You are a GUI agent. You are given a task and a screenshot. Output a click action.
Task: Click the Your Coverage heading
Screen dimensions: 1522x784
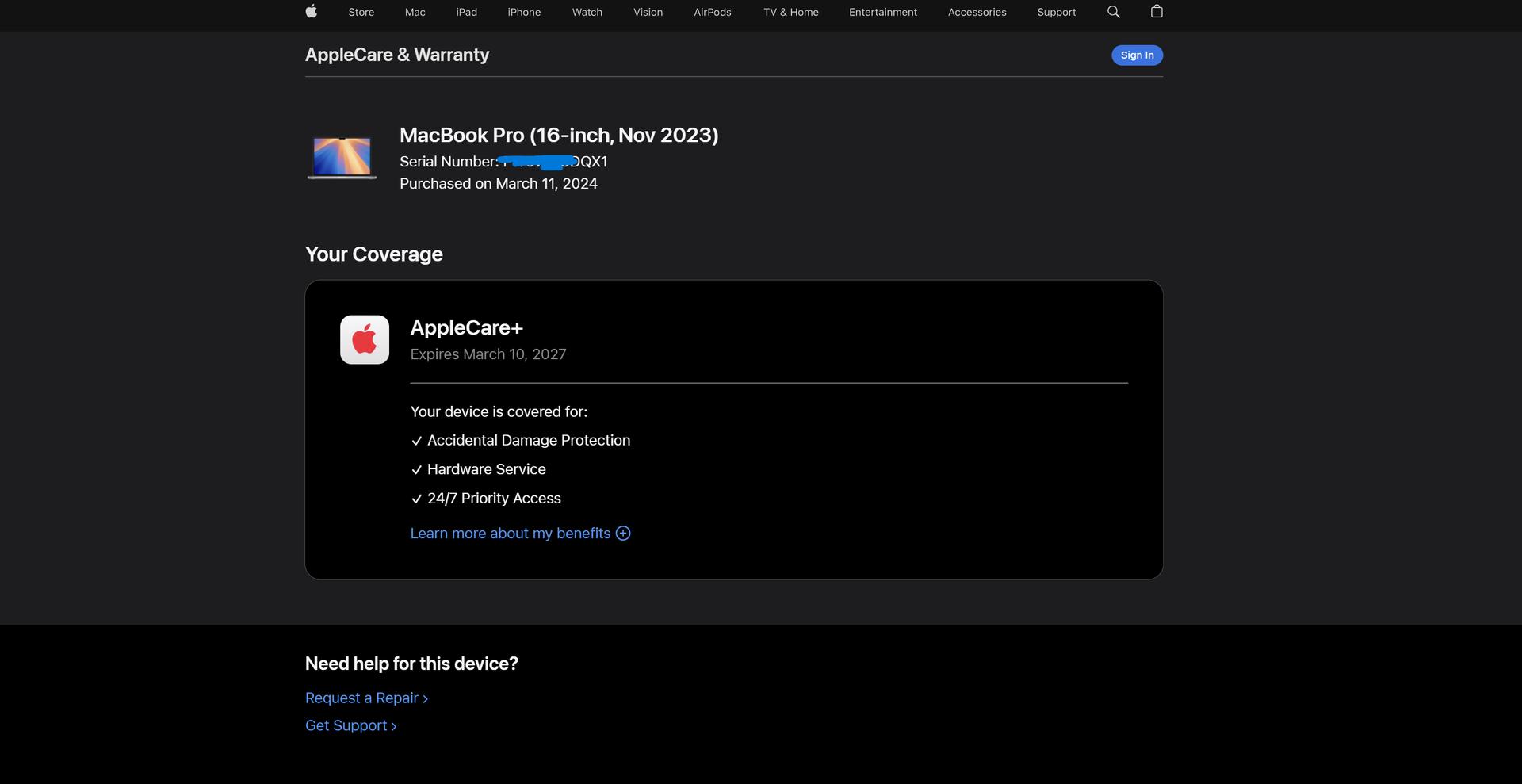click(x=374, y=254)
